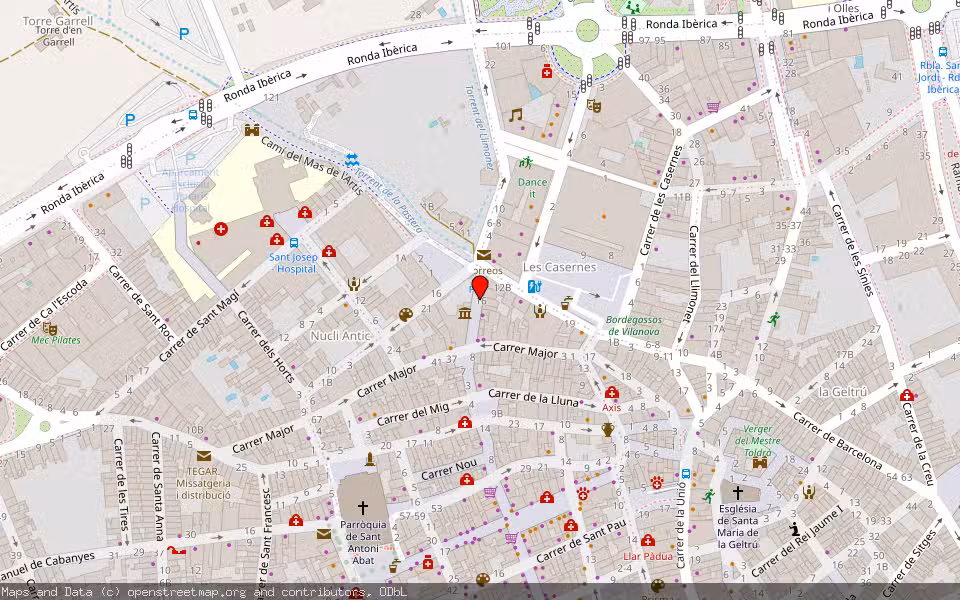Click the drinking fountain icon on Les Casernes street
The height and width of the screenshot is (600, 960).
pos(567,303)
